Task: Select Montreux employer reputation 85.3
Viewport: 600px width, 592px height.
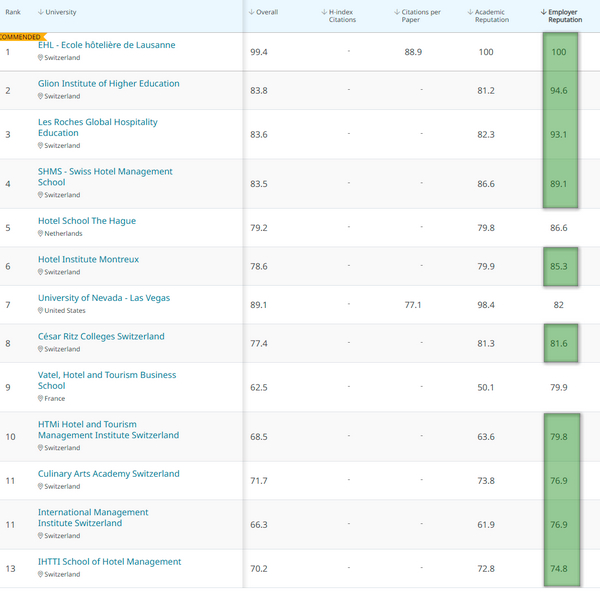Action: click(559, 266)
